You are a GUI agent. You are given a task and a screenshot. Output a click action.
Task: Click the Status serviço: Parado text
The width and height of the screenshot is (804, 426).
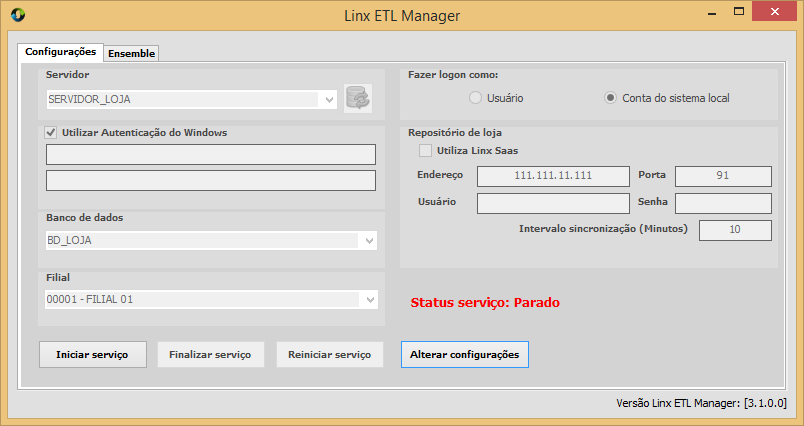click(x=485, y=302)
